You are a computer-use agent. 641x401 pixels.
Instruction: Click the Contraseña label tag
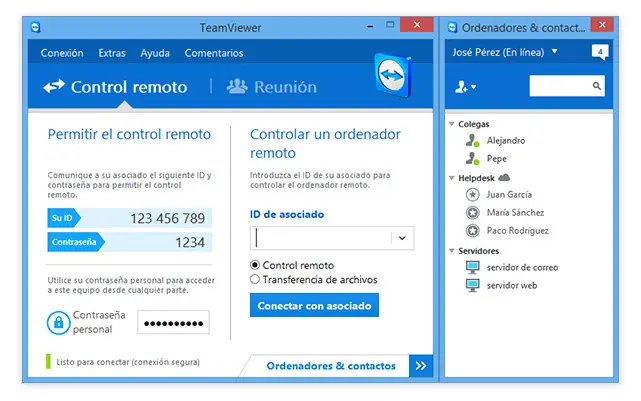(x=76, y=242)
